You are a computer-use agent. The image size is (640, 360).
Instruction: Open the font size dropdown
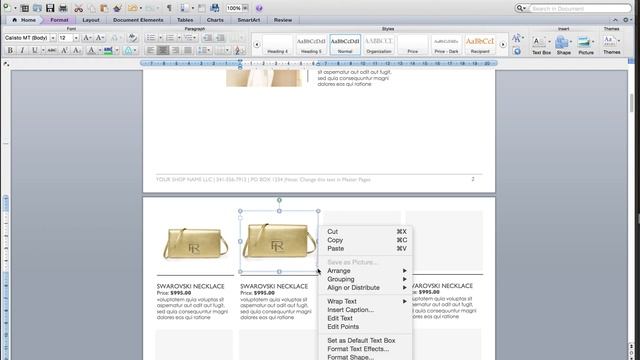pyautogui.click(x=76, y=38)
